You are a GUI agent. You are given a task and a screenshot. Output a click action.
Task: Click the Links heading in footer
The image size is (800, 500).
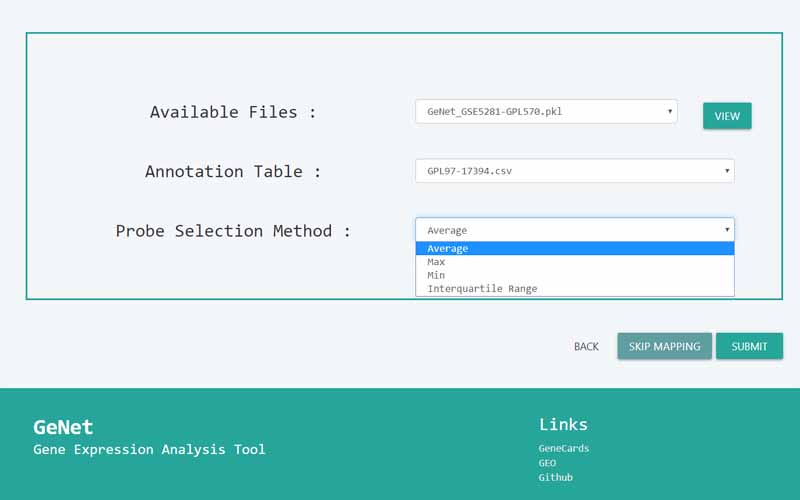(x=563, y=424)
